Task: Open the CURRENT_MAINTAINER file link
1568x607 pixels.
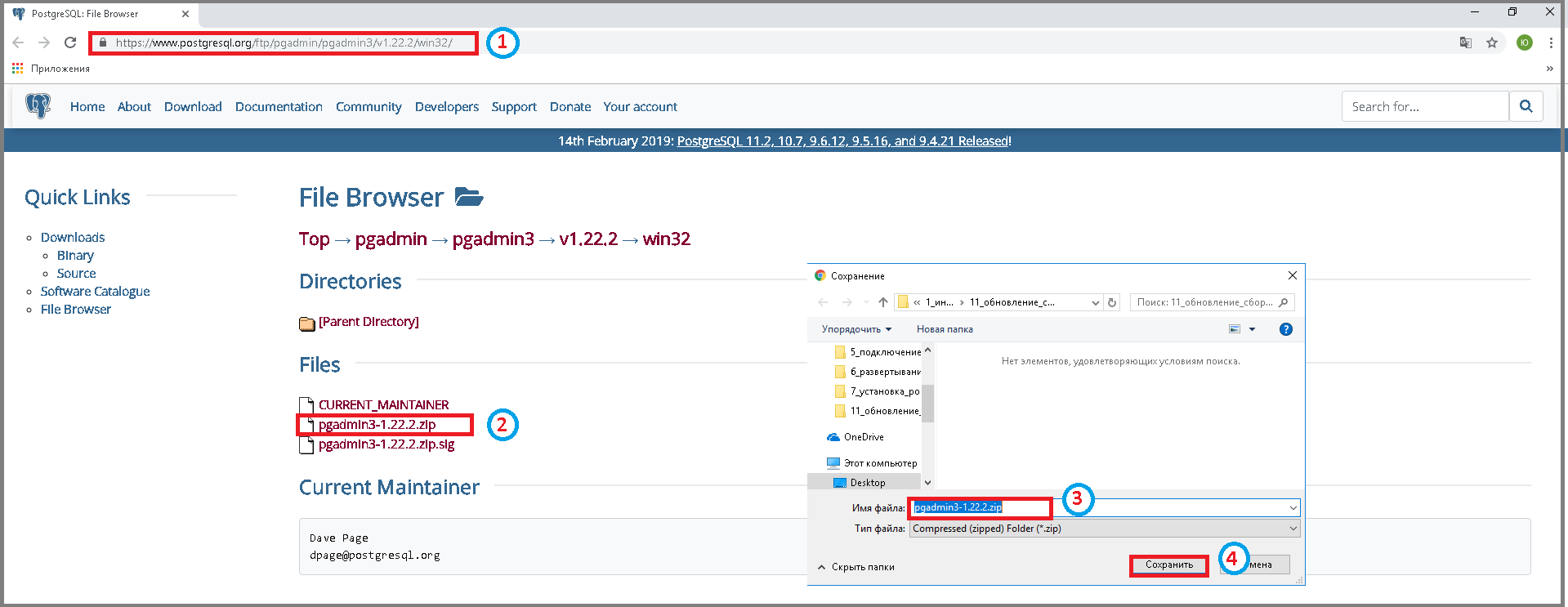Action: click(383, 405)
